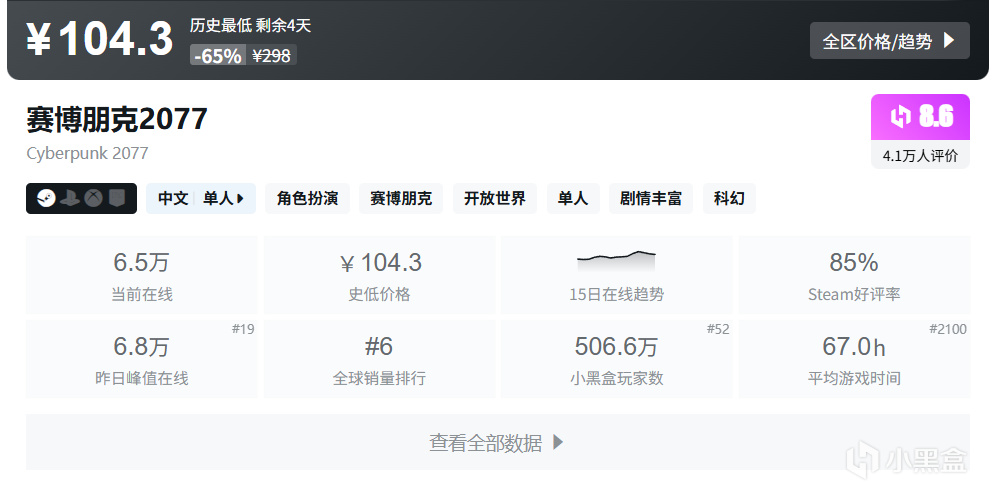Expand the 中文 单人 language info chip
The height and width of the screenshot is (492, 996).
[x=201, y=199]
